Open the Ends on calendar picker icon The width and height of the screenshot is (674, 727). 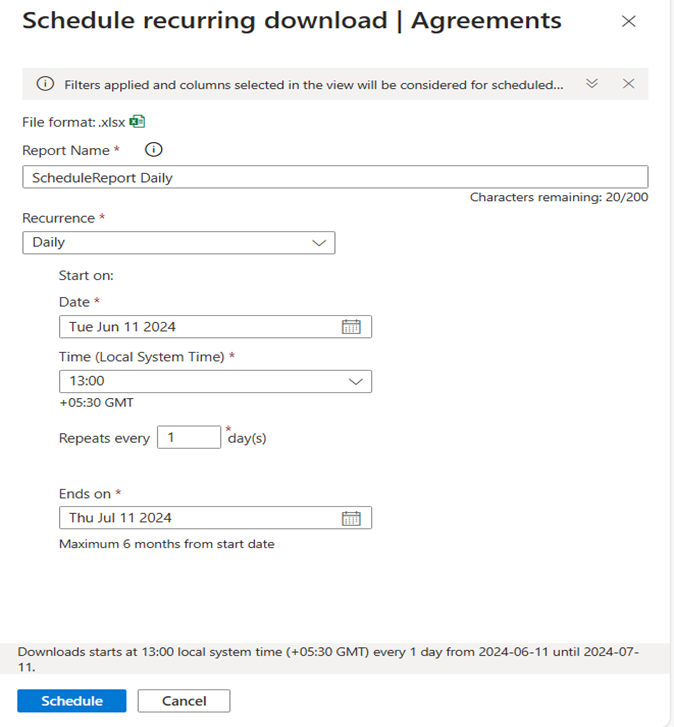[351, 518]
